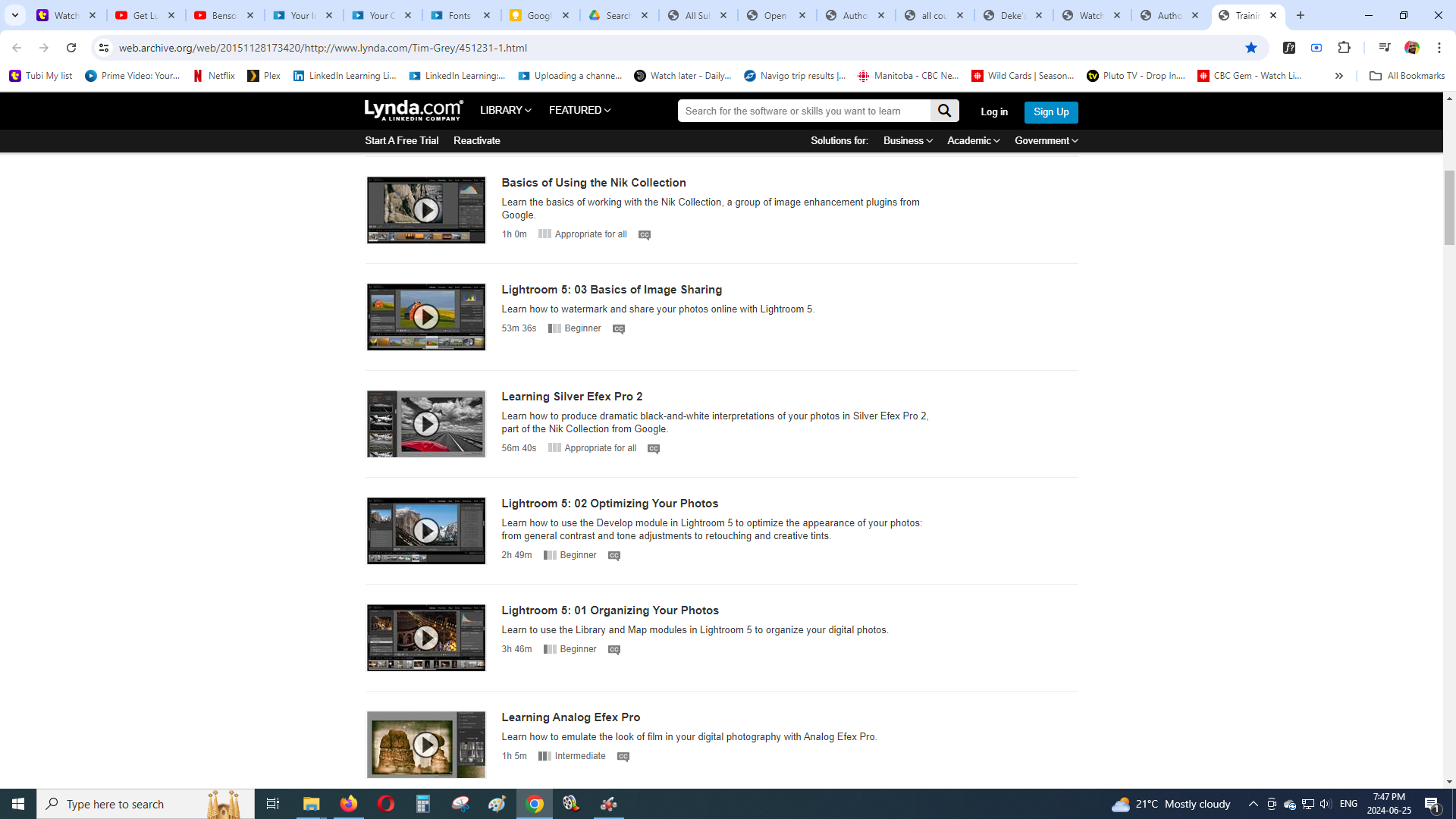This screenshot has width=1456, height=819.
Task: Open the Business solutions dropdown
Action: pyautogui.click(x=907, y=141)
